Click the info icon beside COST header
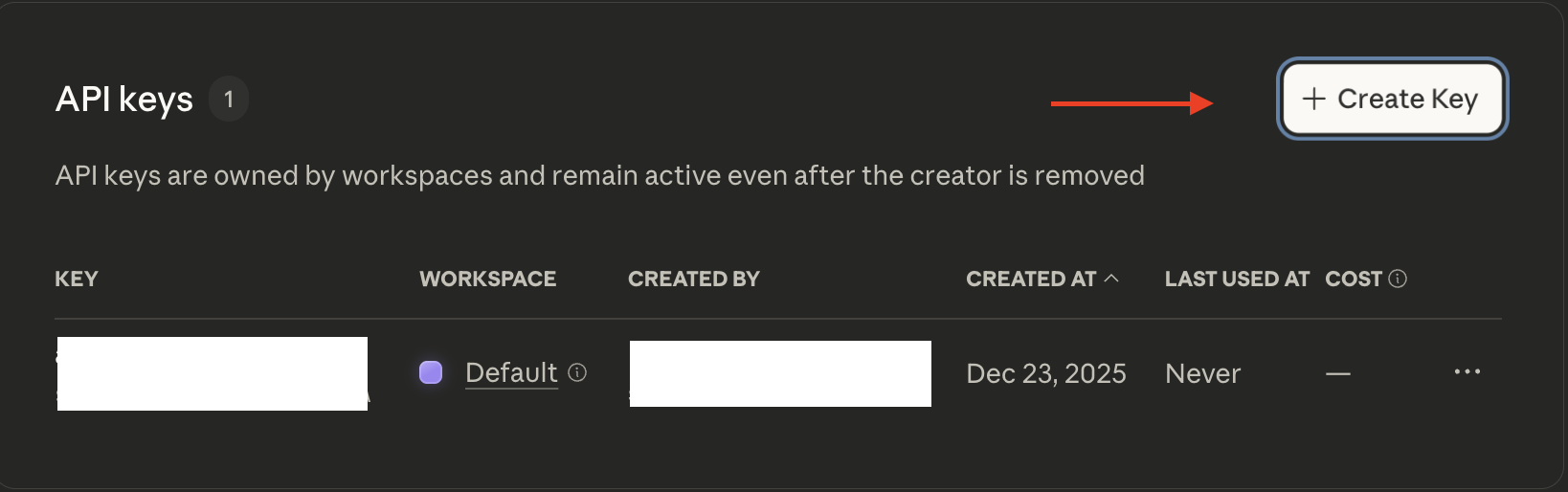 (x=1398, y=279)
